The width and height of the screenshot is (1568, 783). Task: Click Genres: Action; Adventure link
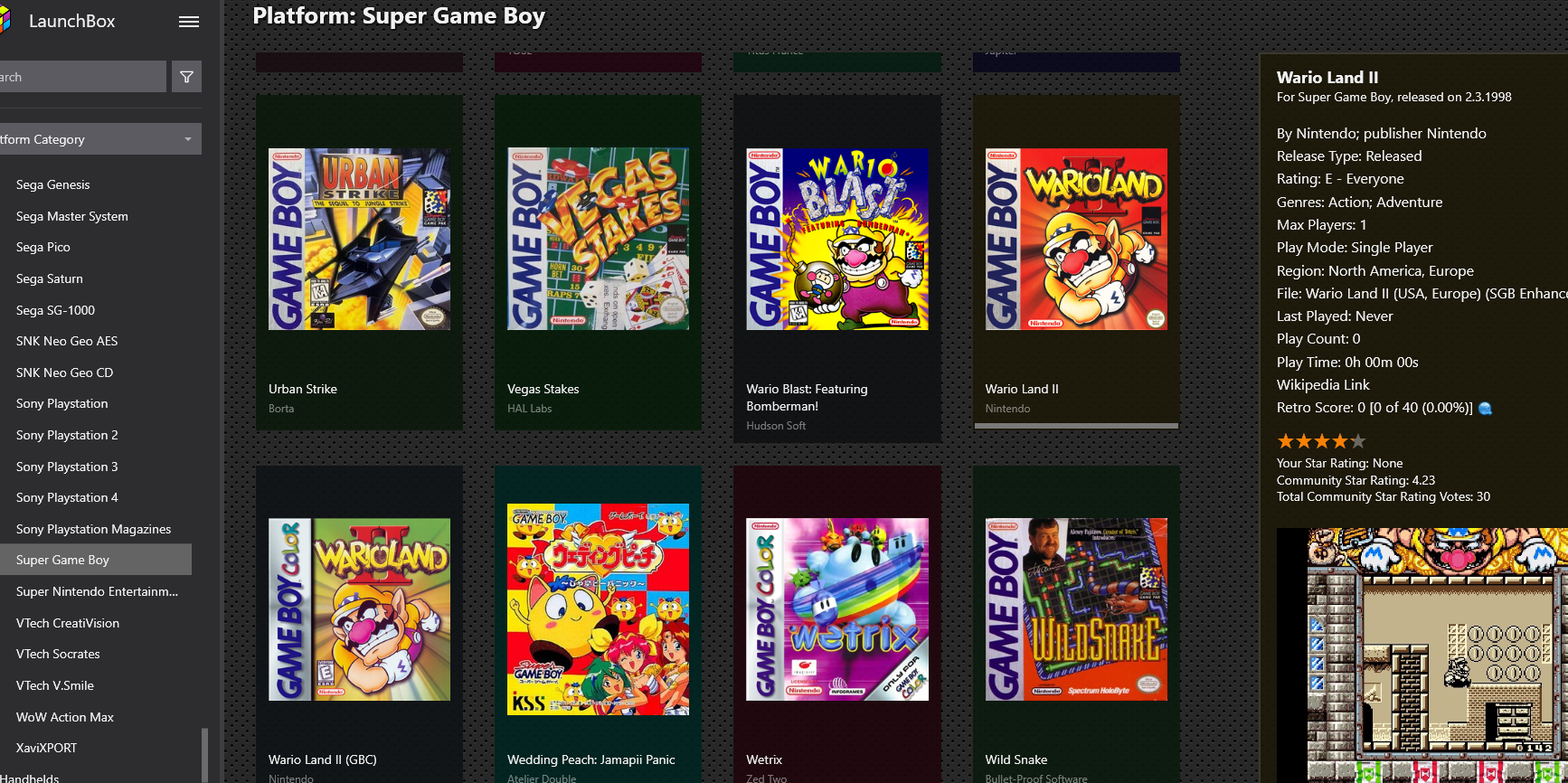[x=1359, y=202]
